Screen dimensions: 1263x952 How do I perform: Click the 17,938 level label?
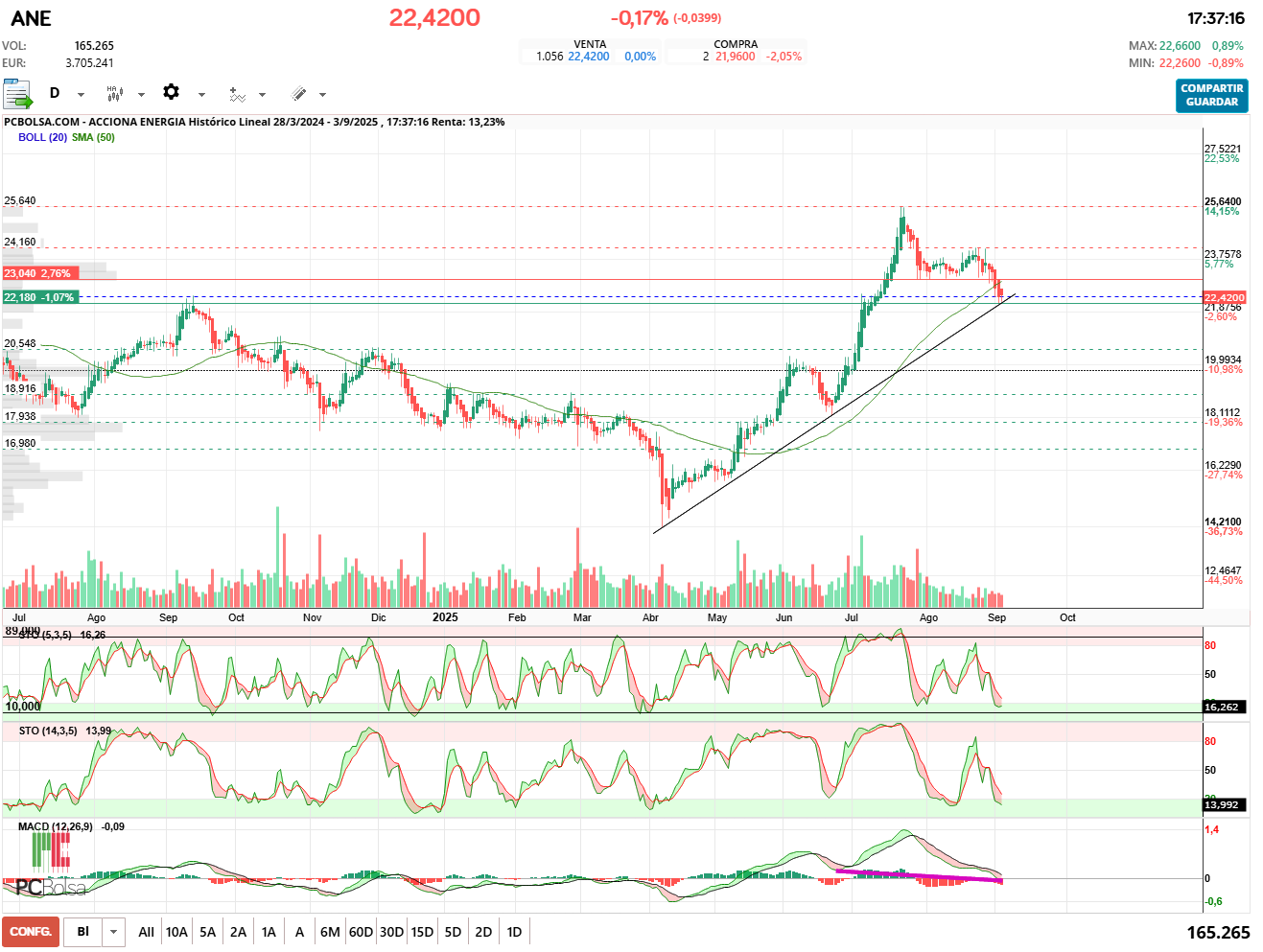(x=20, y=416)
